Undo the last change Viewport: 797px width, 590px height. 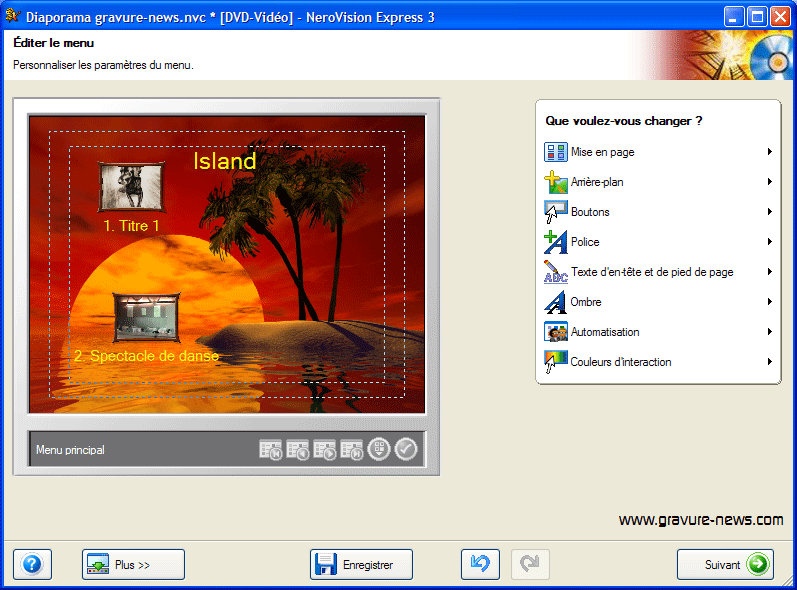tap(480, 564)
